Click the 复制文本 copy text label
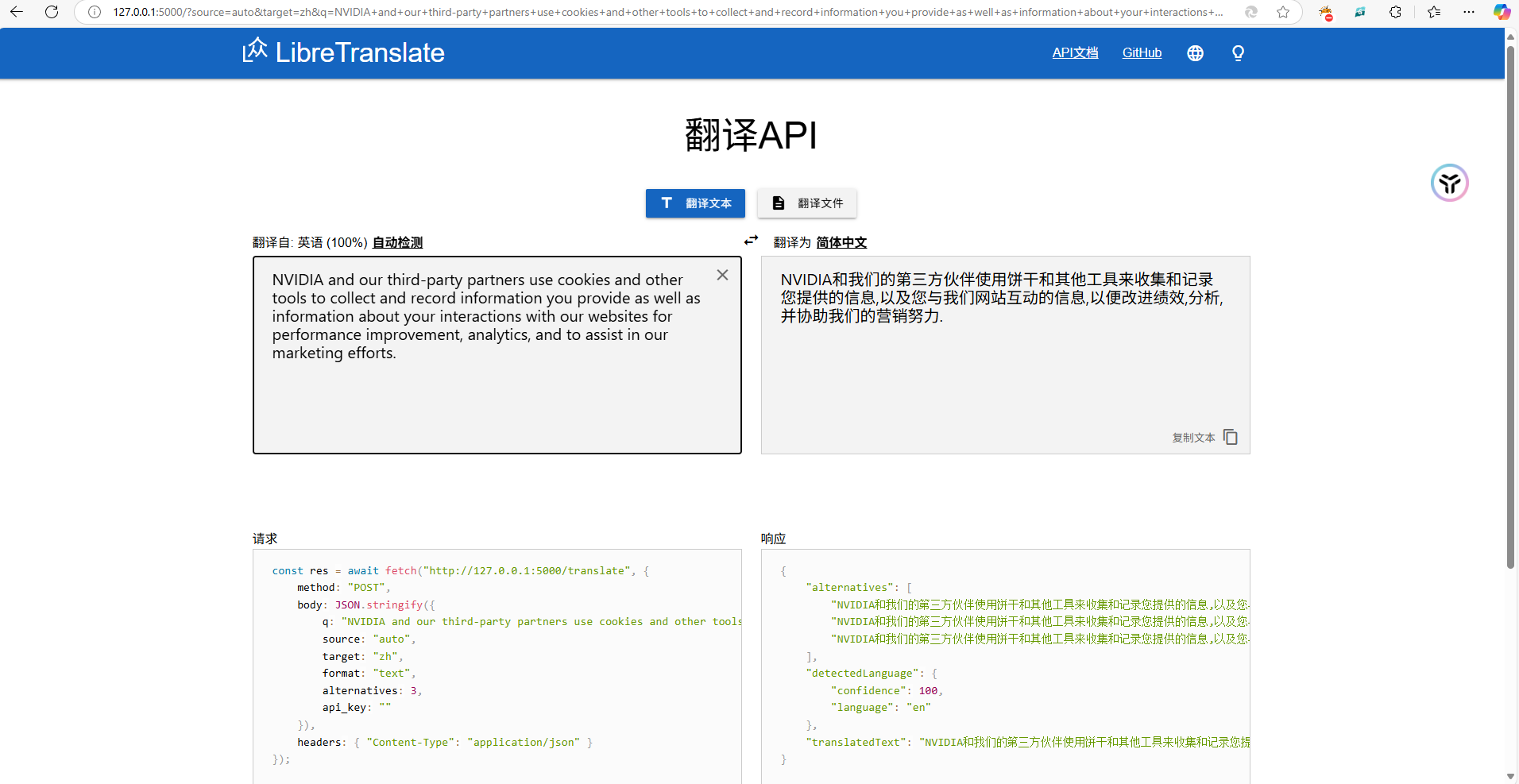Image resolution: width=1519 pixels, height=784 pixels. coord(1192,437)
